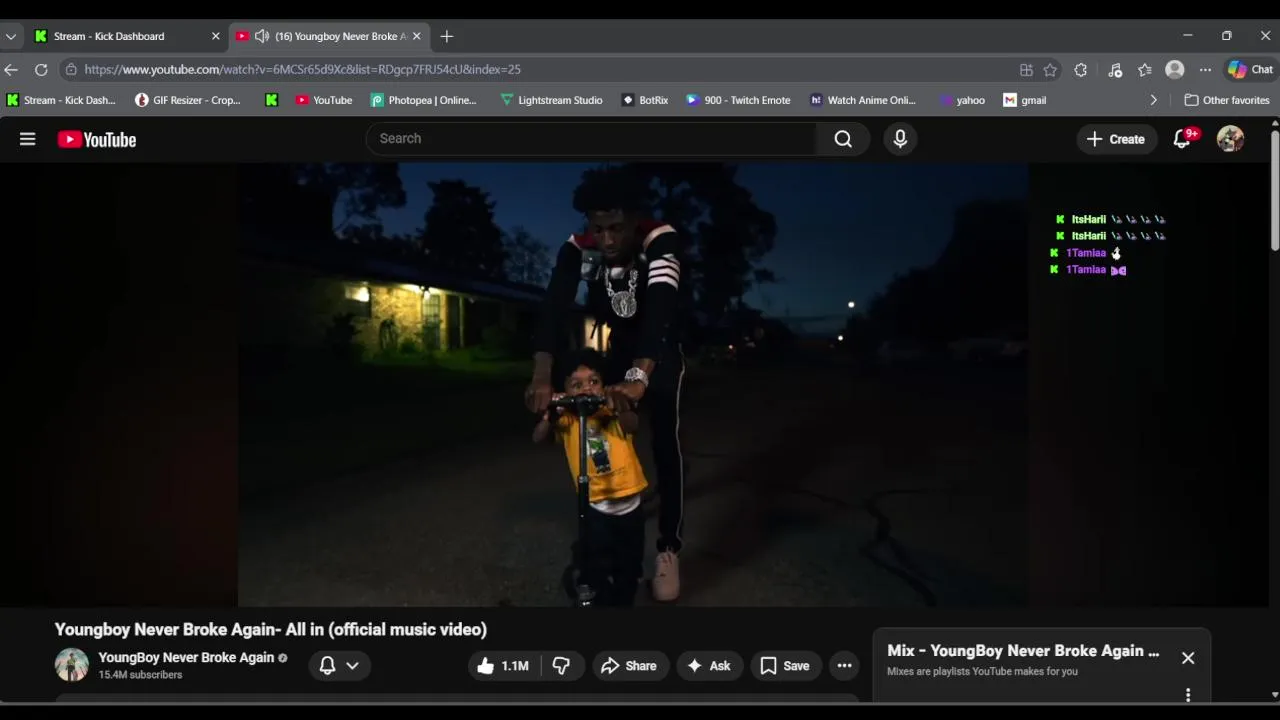This screenshot has width=1280, height=720.
Task: Open Photopea bookmark
Action: coord(424,100)
